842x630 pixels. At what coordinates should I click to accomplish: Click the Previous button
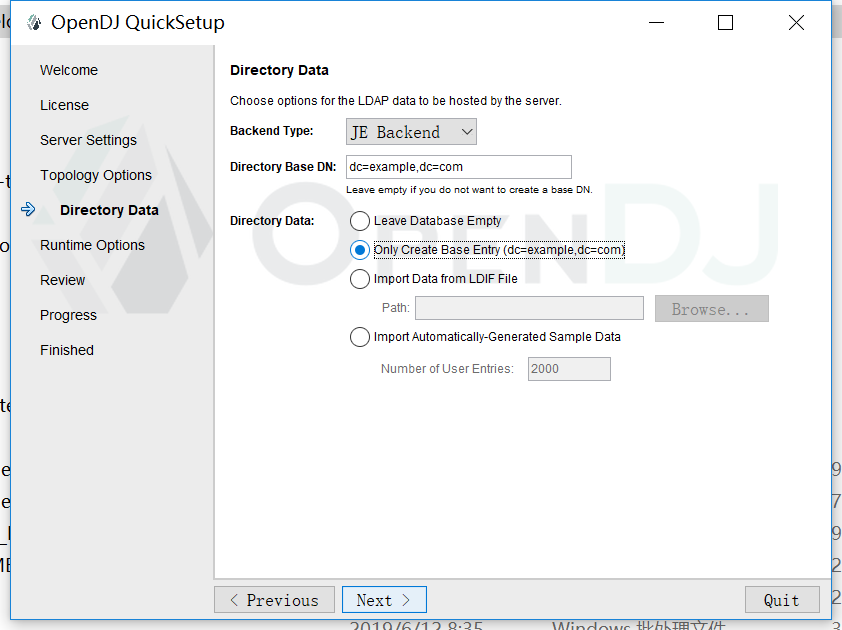pyautogui.click(x=274, y=600)
